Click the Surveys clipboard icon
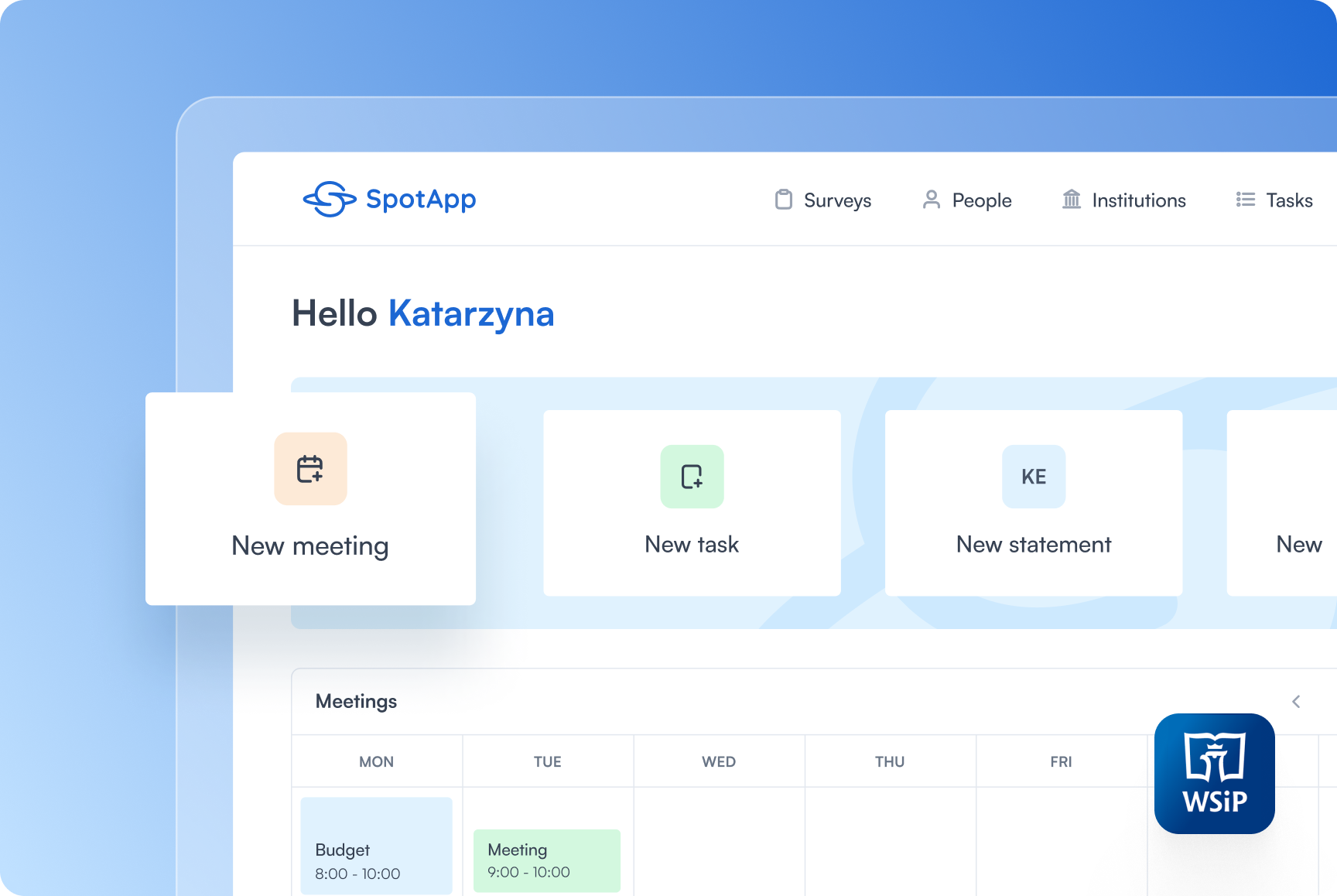 [784, 200]
